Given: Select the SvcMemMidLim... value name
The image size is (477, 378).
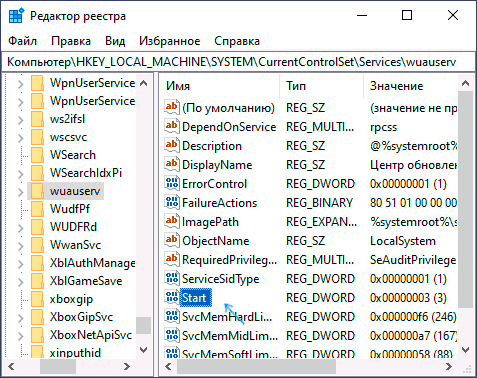Looking at the screenshot, I should coord(230,336).
